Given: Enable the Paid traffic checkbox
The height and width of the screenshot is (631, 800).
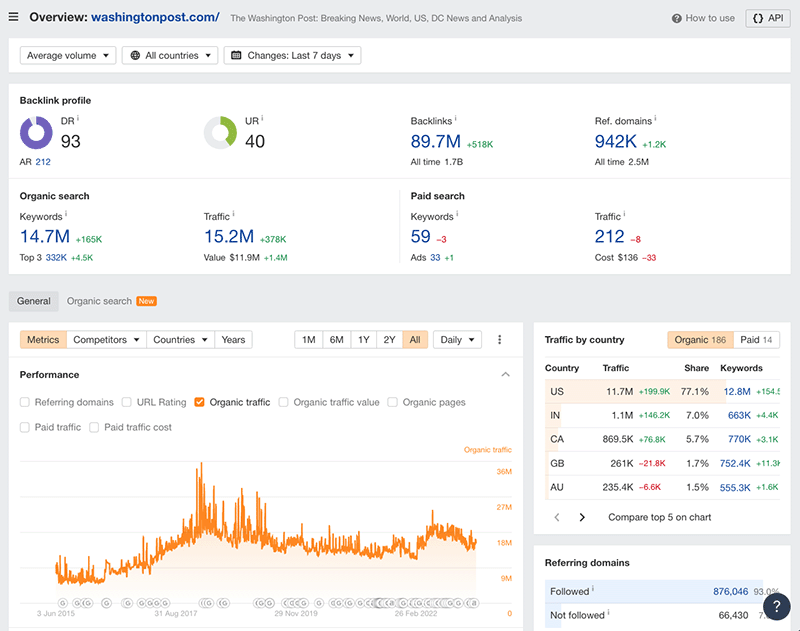Looking at the screenshot, I should click(24, 427).
